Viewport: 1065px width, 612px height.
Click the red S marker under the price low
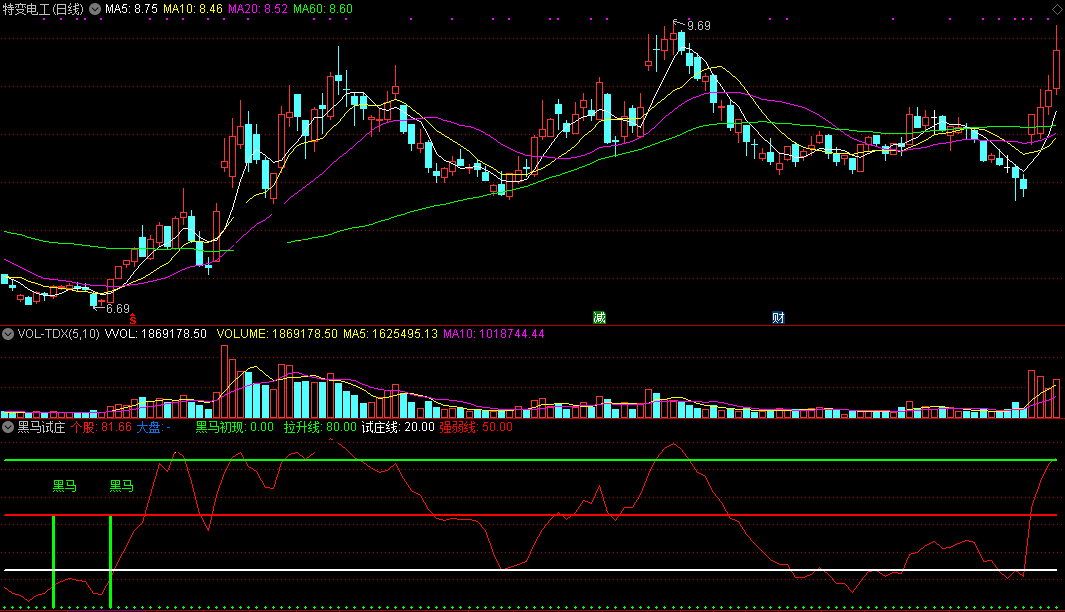click(x=133, y=319)
